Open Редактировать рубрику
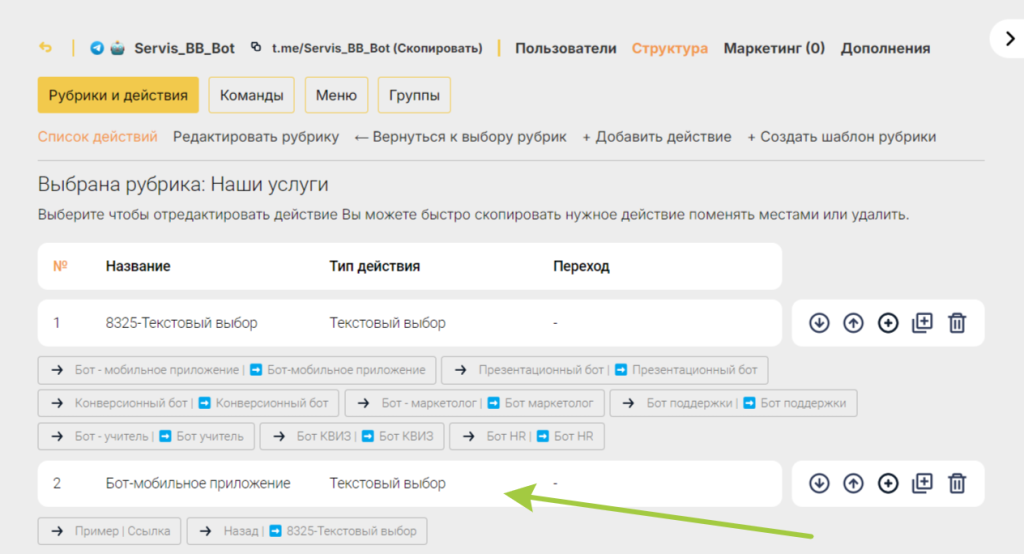 pyautogui.click(x=256, y=137)
